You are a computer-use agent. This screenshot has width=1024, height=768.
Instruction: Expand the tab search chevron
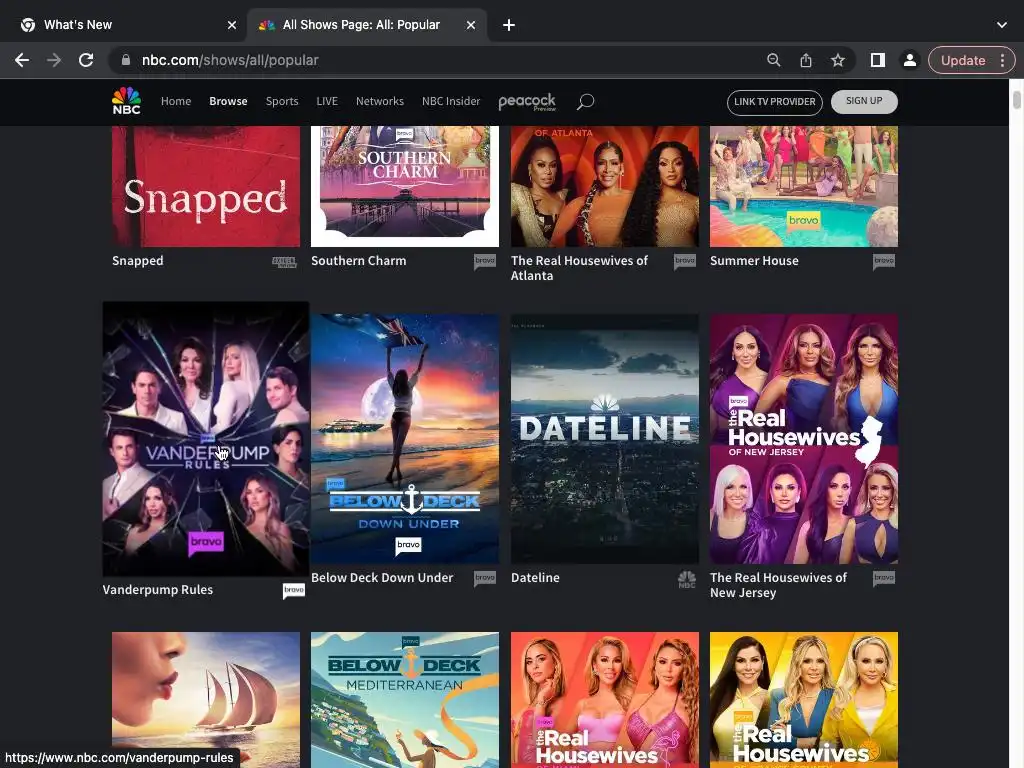(x=1002, y=25)
